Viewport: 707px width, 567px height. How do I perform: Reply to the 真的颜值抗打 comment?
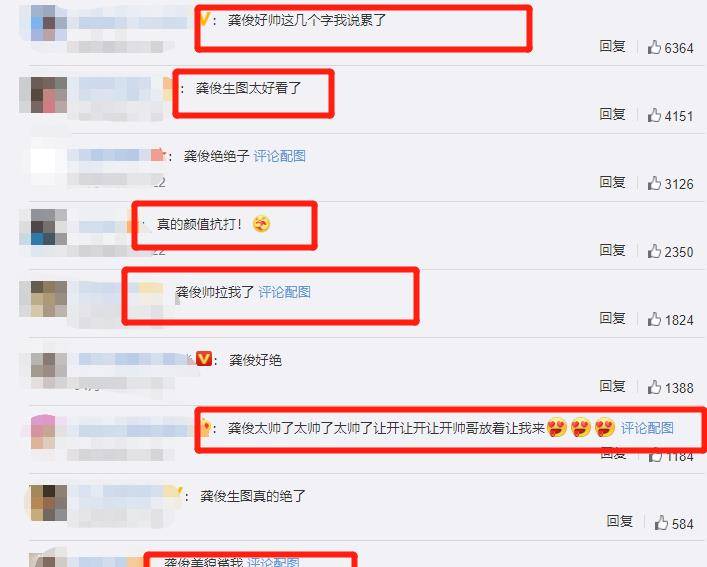pyautogui.click(x=612, y=250)
